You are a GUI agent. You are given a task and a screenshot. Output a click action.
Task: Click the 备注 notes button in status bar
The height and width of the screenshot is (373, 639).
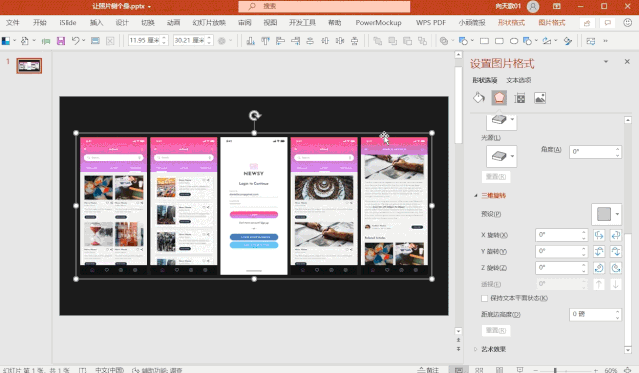[x=428, y=370]
